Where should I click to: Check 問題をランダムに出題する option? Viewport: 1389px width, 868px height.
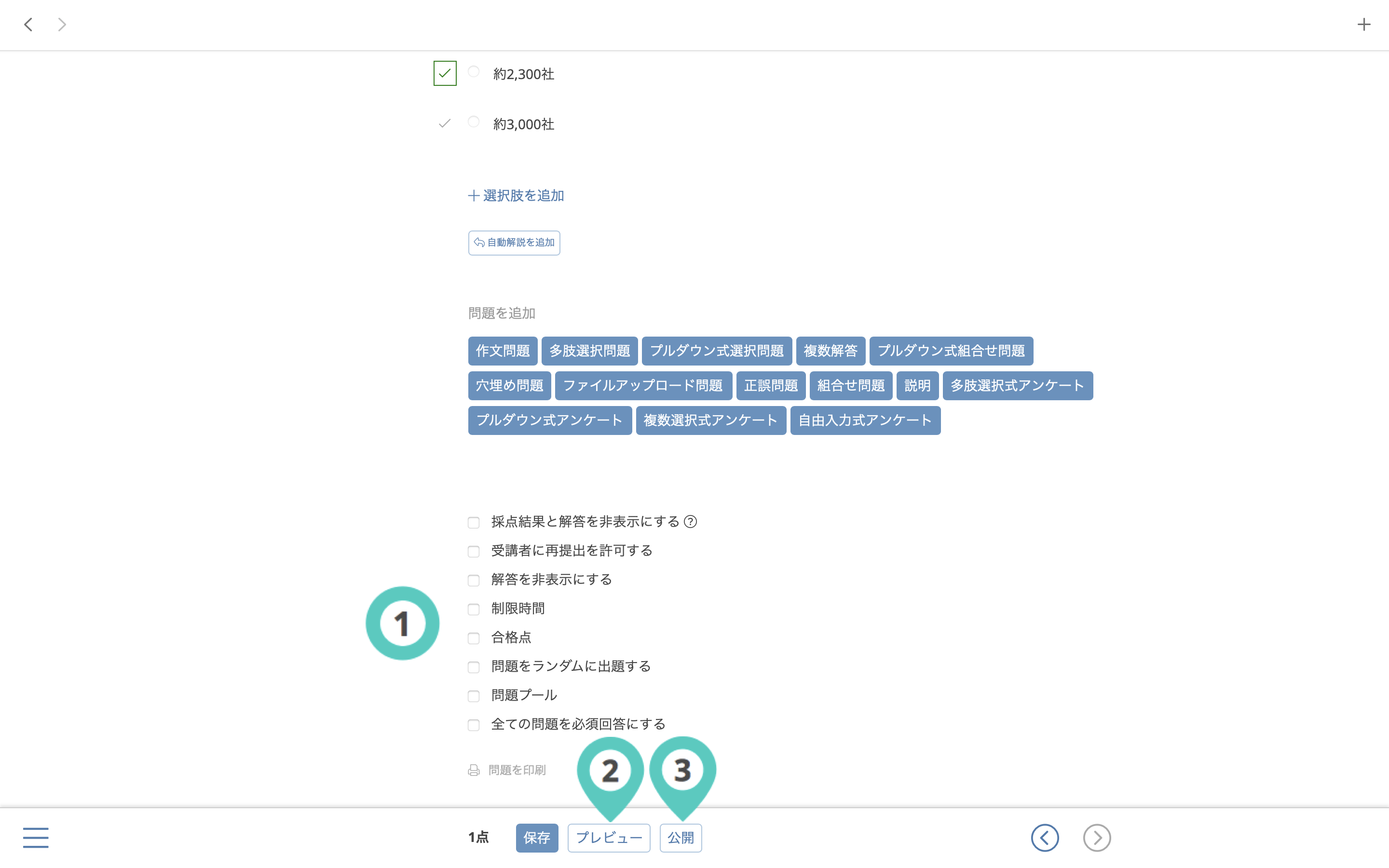point(474,667)
